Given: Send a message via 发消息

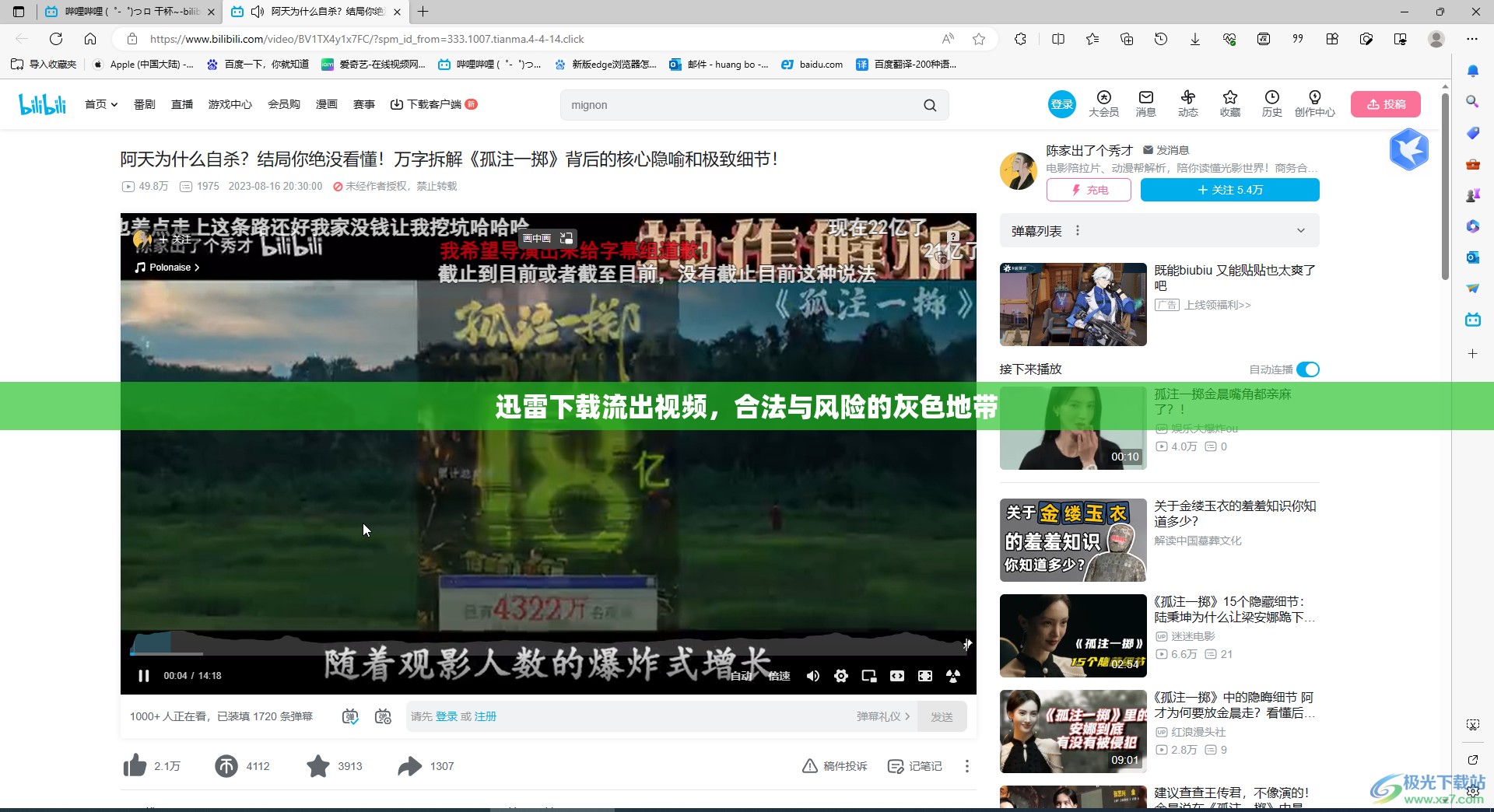Looking at the screenshot, I should 1166,150.
